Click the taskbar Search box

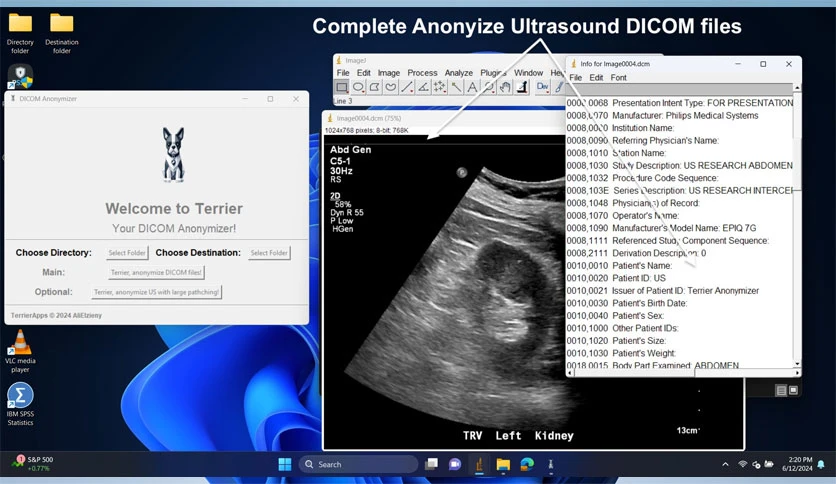(x=358, y=464)
